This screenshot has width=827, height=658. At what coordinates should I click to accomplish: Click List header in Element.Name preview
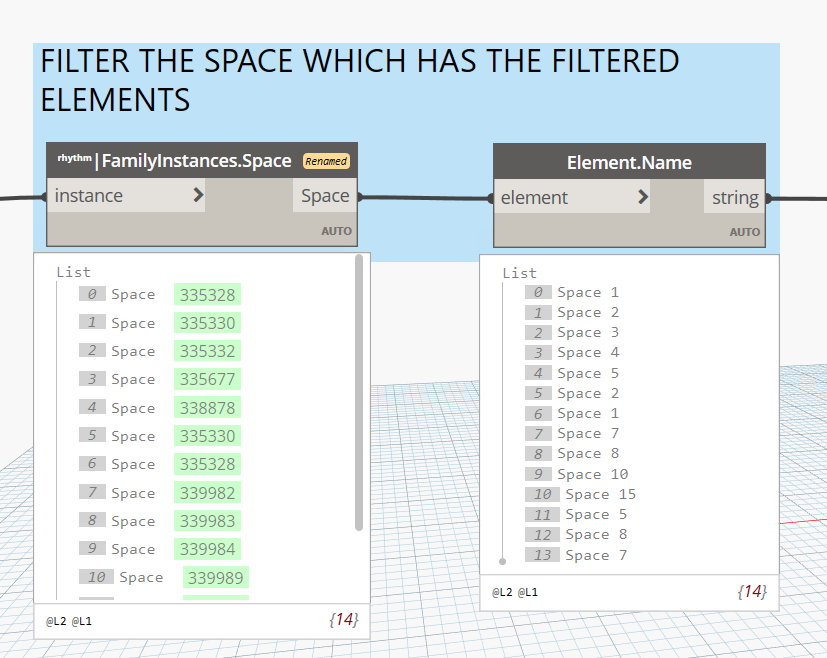[520, 273]
